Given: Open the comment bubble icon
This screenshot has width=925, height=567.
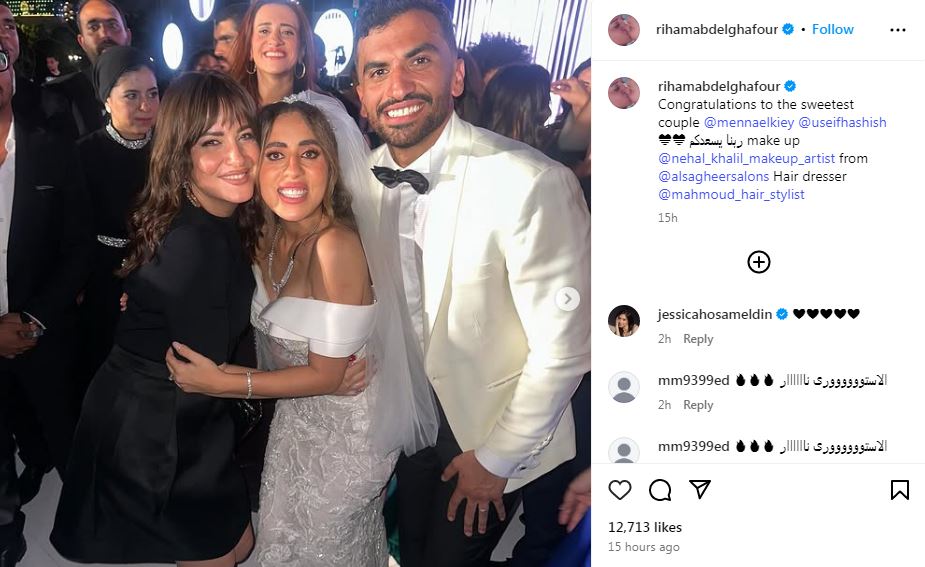Looking at the screenshot, I should click(660, 490).
